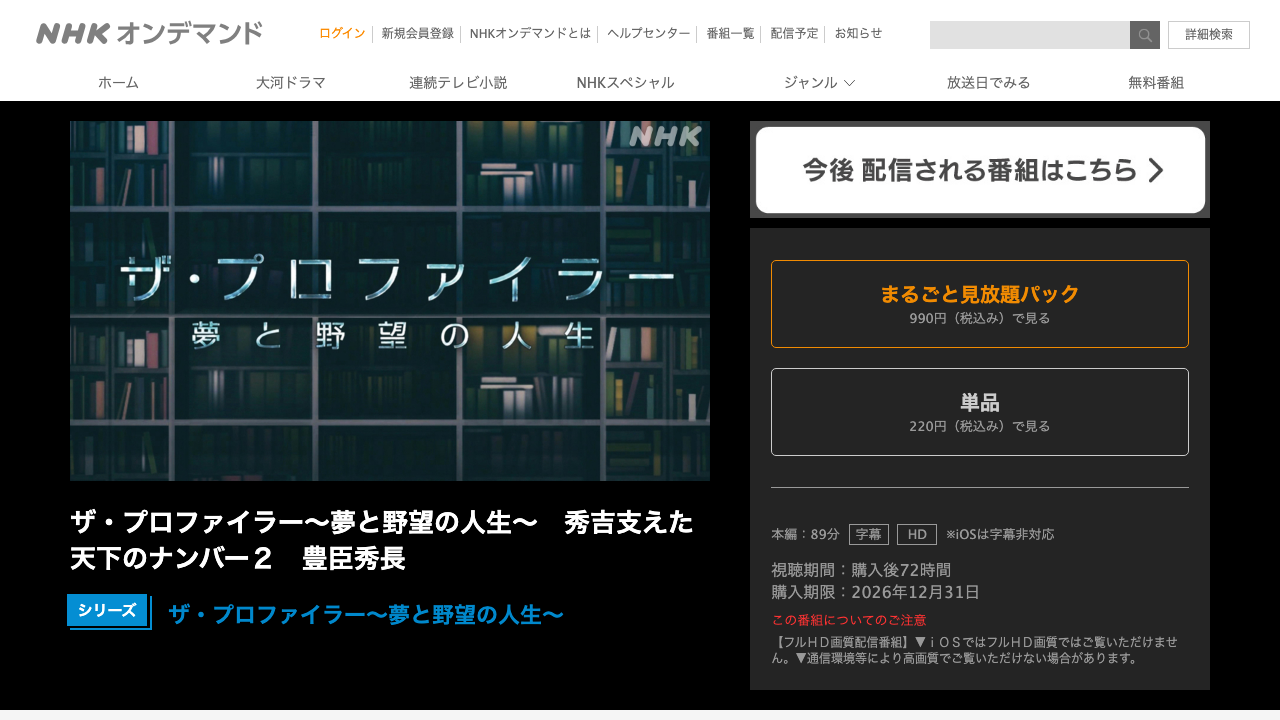
Task: Select NHKスペシャル menu item
Action: pyautogui.click(x=626, y=82)
